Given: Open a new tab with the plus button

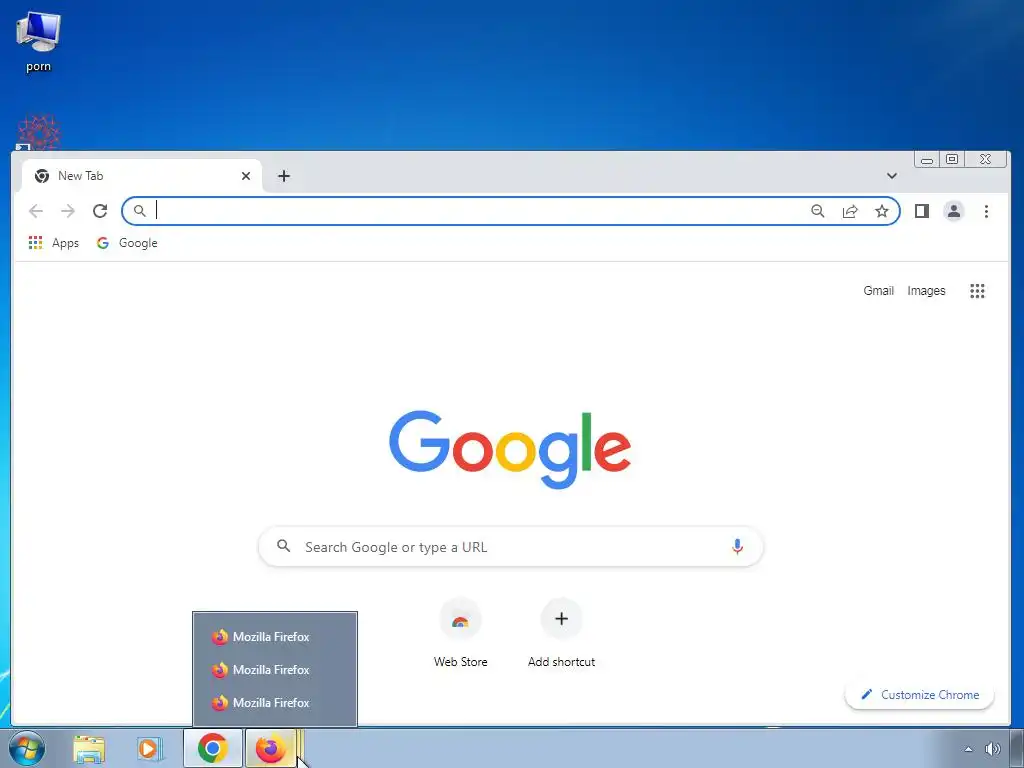Looking at the screenshot, I should pos(283,176).
